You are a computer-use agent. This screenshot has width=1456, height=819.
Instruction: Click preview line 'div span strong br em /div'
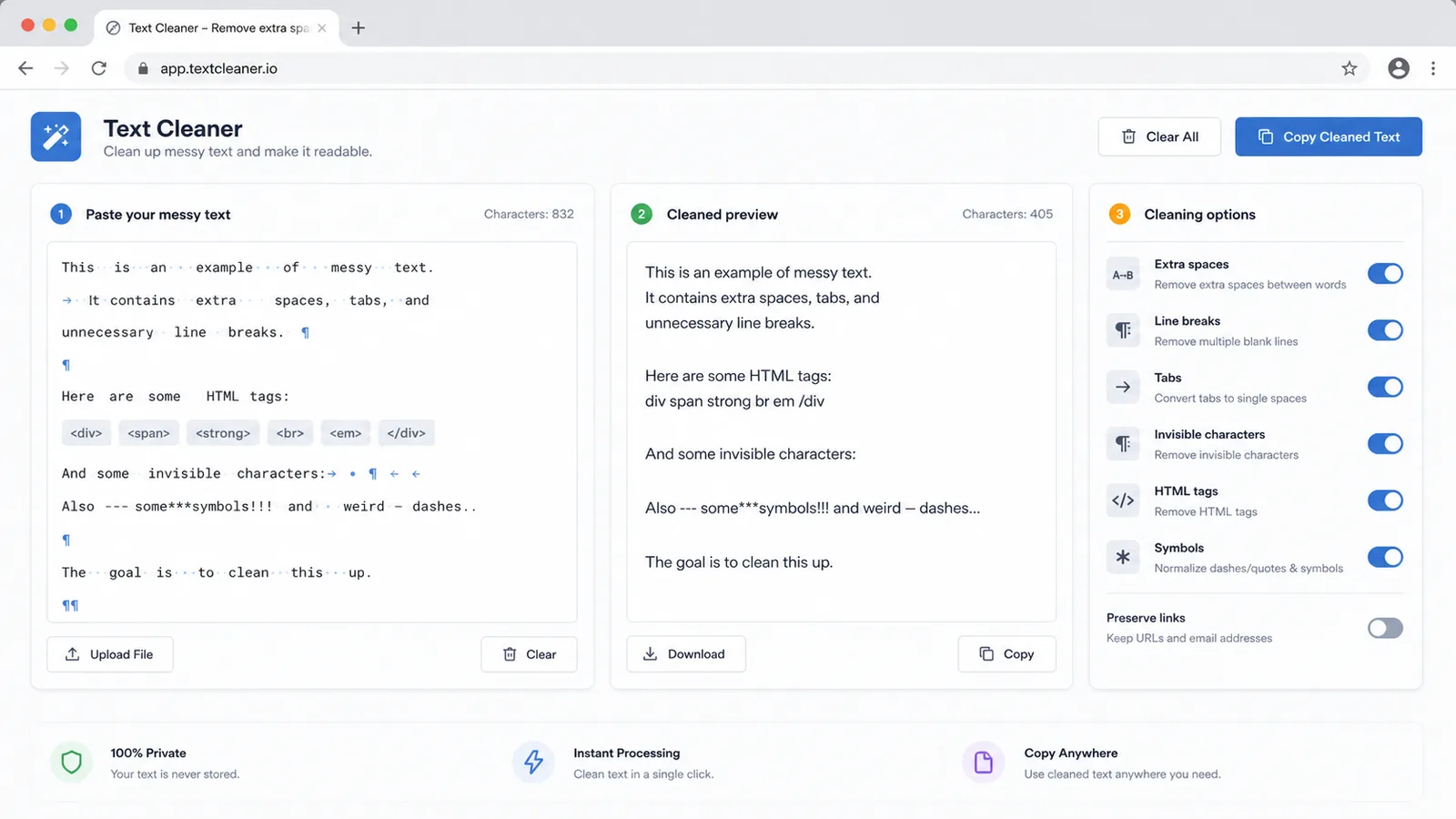pyautogui.click(x=734, y=401)
